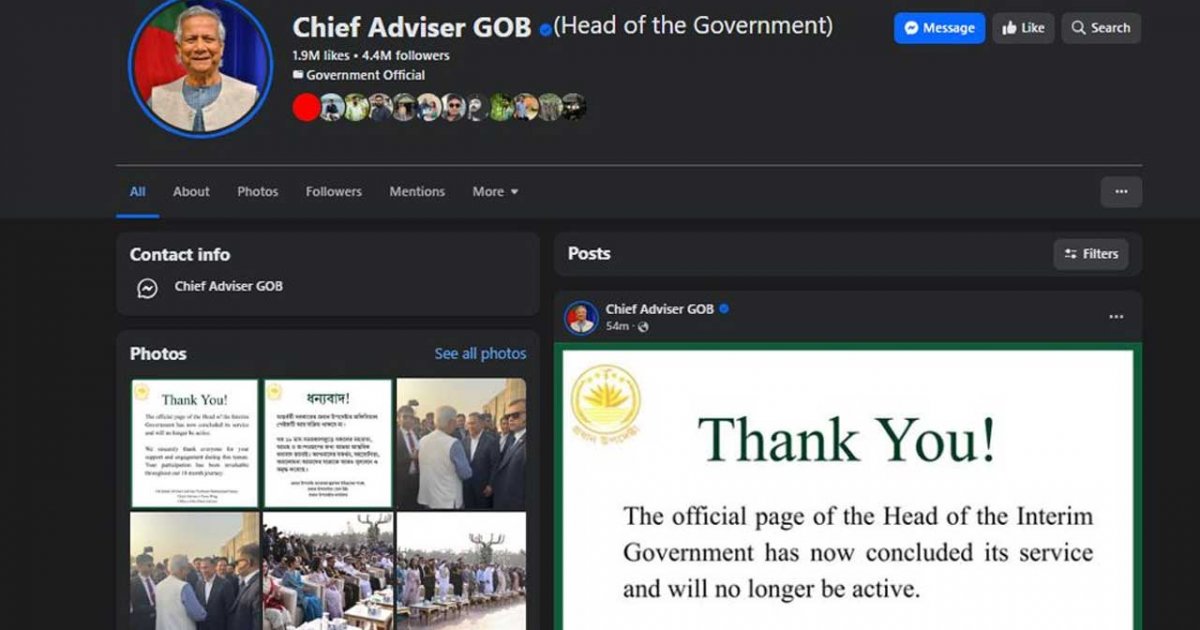Open the Mentions tab
Viewport: 1200px width, 630px height.
417,191
